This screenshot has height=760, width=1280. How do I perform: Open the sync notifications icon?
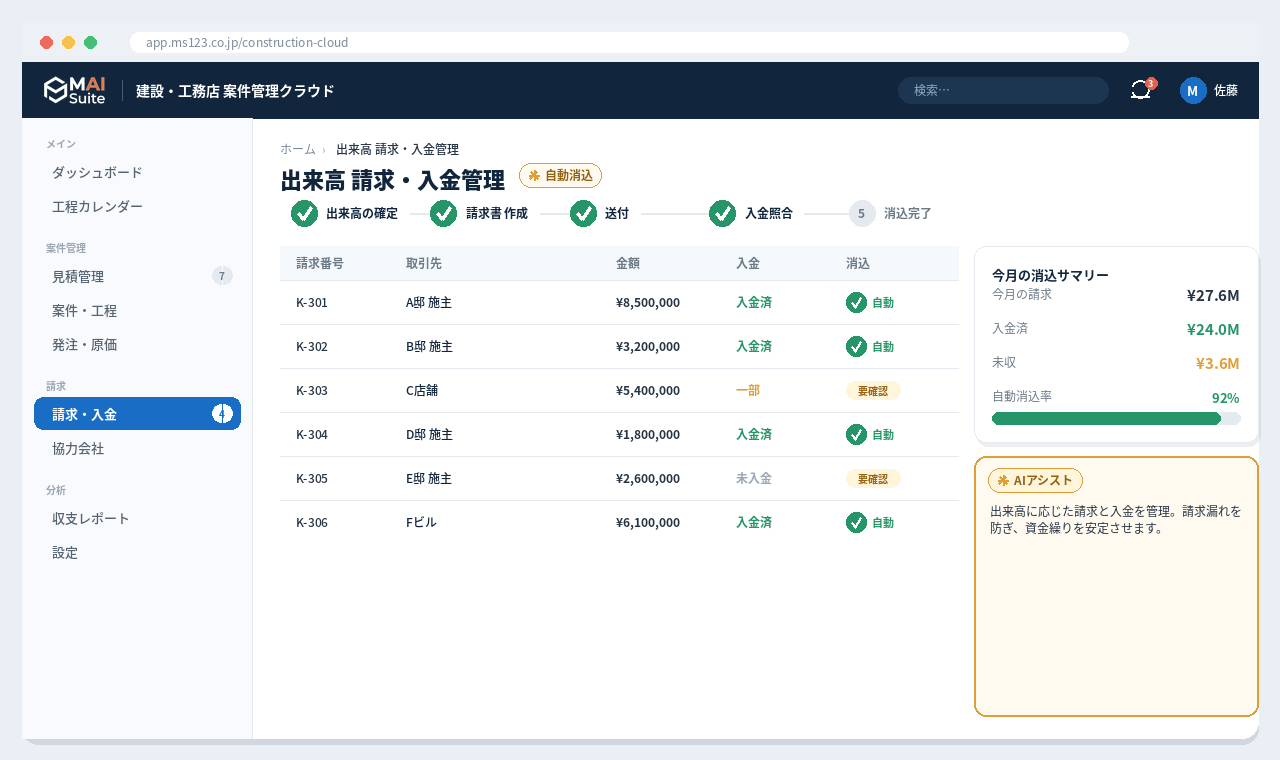coord(1141,90)
